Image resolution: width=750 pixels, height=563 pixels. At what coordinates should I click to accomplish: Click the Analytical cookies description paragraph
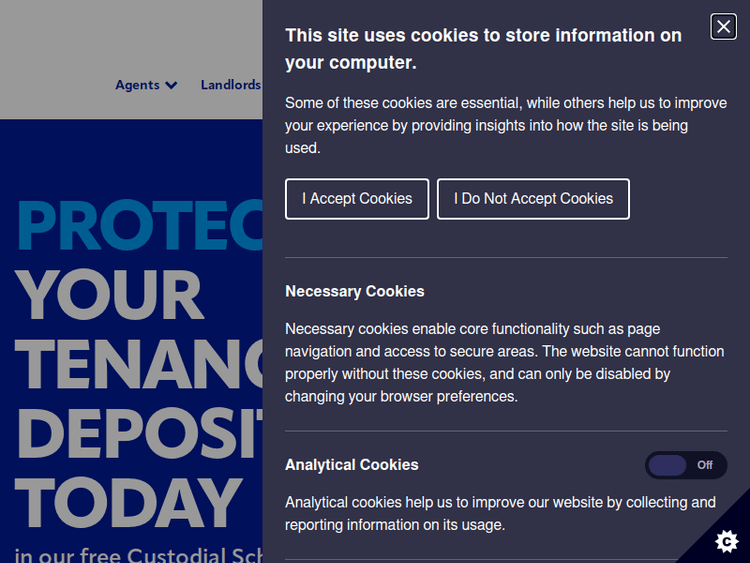point(500,513)
